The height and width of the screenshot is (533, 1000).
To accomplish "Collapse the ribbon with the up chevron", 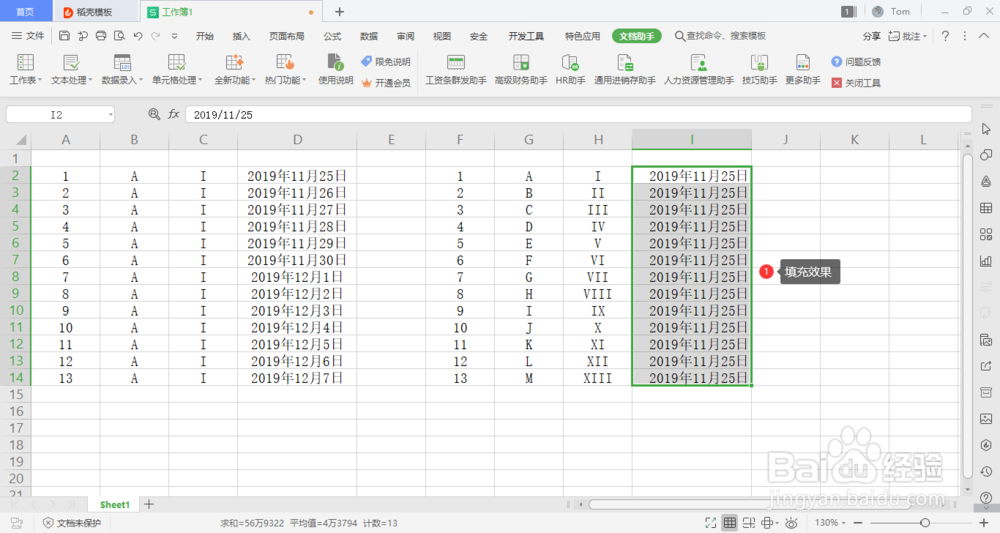I will [984, 36].
